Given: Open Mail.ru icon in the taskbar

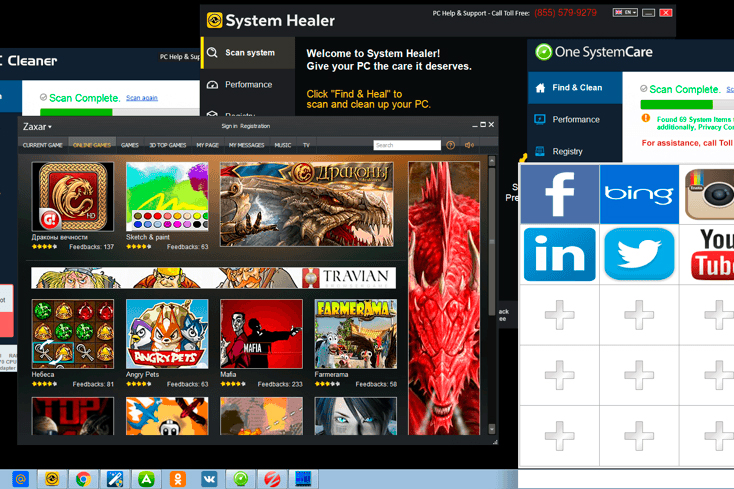Looking at the screenshot, I should click(x=20, y=479).
